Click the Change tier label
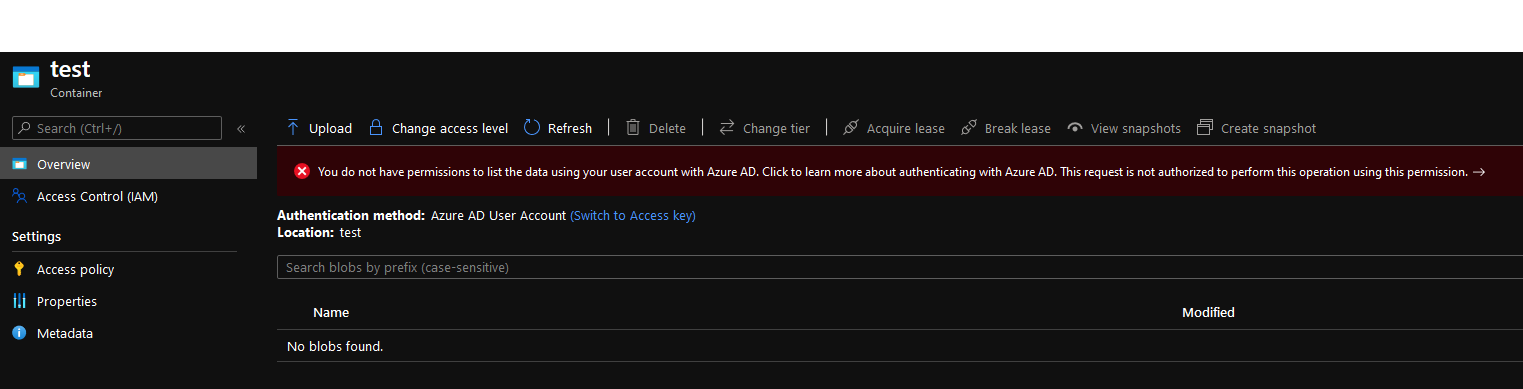 tap(776, 128)
